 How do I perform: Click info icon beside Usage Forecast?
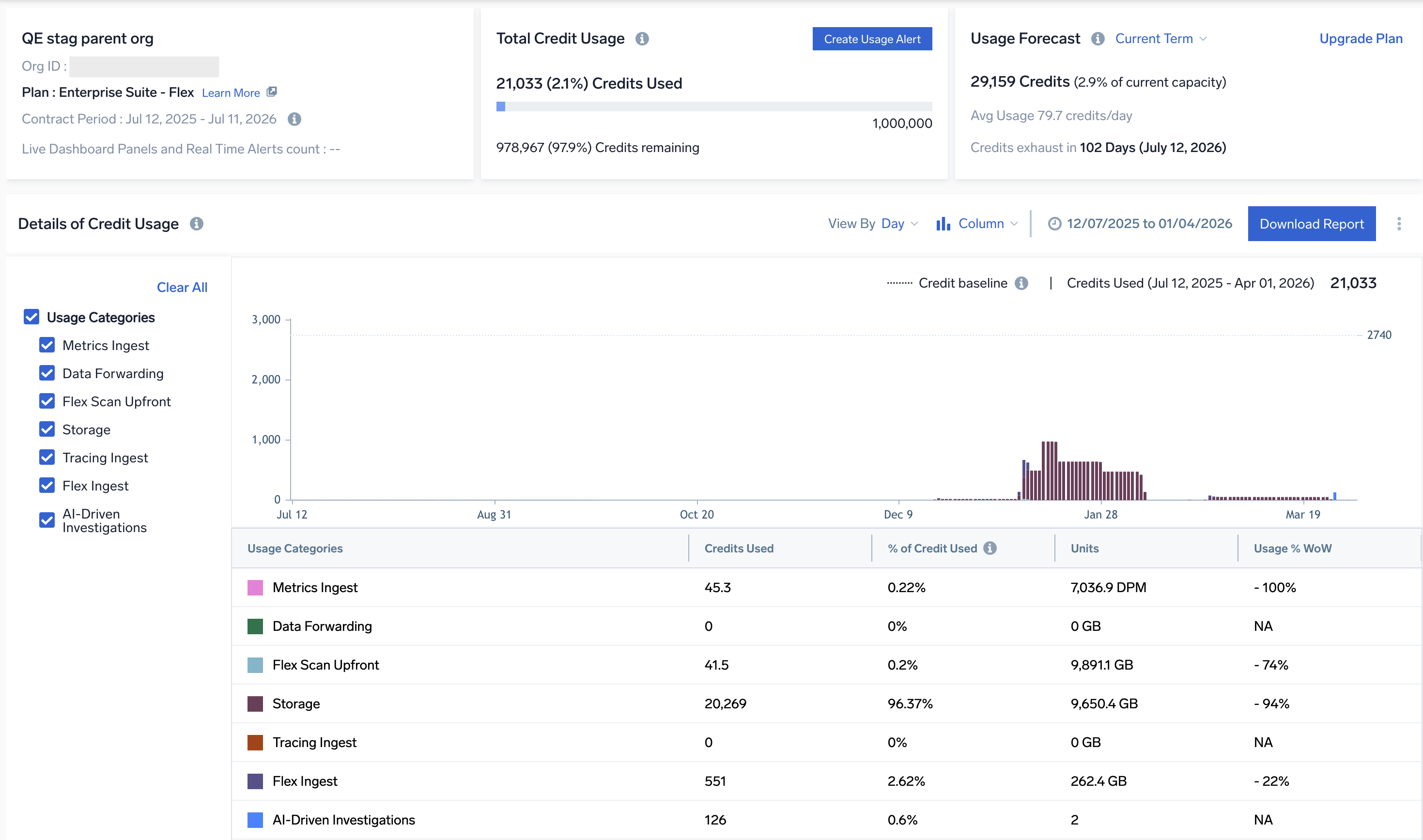point(1098,39)
